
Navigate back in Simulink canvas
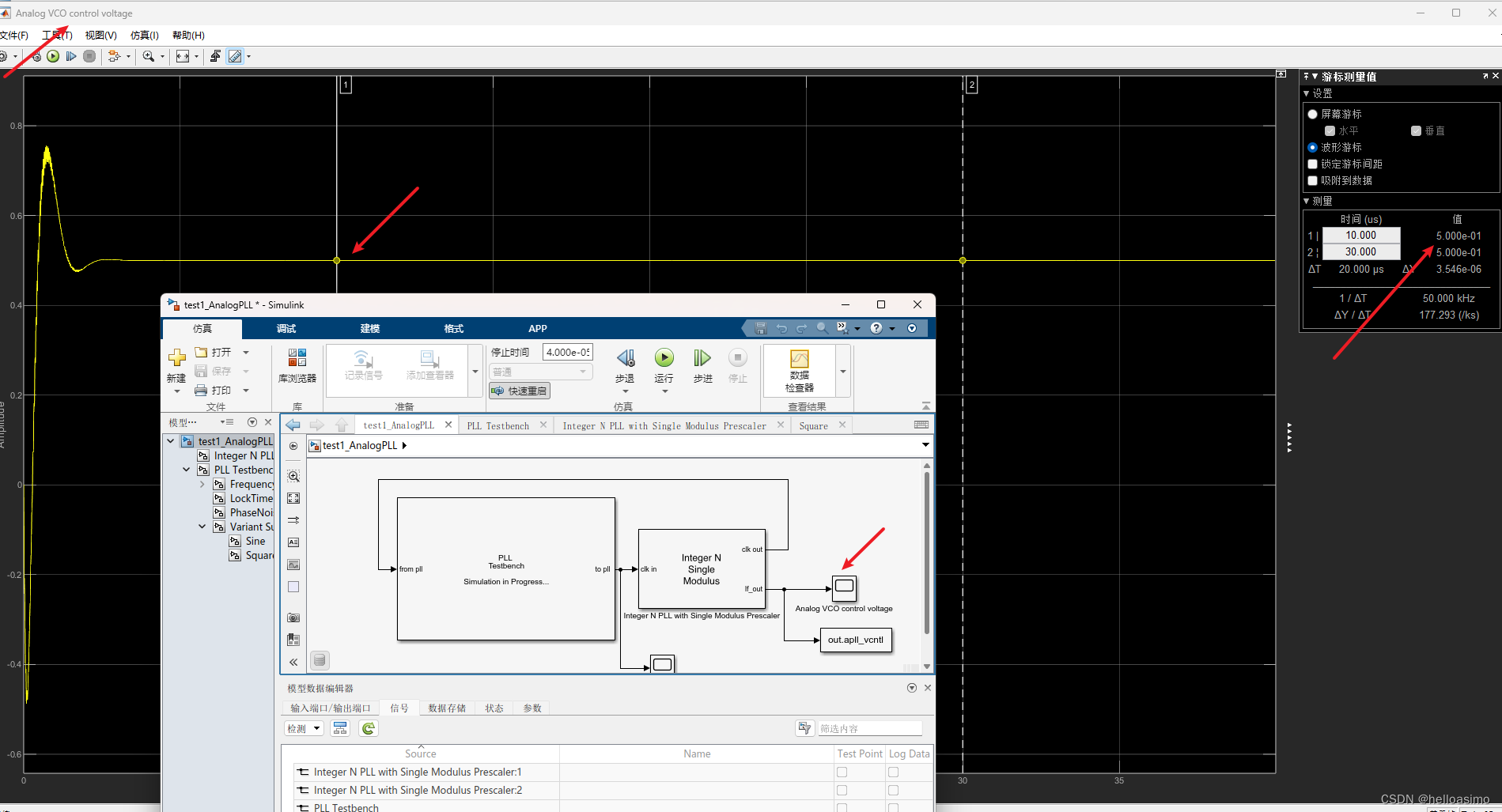pyautogui.click(x=293, y=425)
